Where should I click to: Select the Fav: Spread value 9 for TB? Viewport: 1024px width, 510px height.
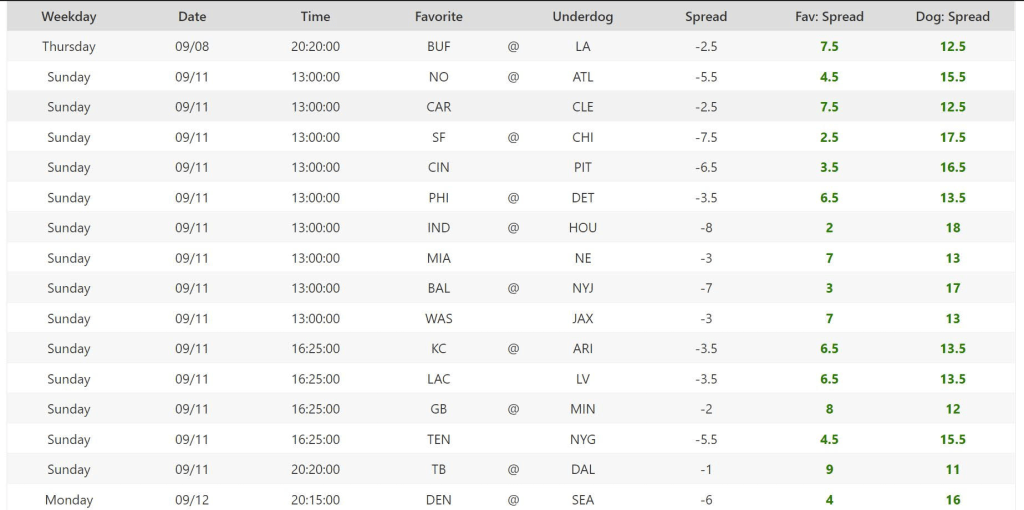pyautogui.click(x=829, y=469)
